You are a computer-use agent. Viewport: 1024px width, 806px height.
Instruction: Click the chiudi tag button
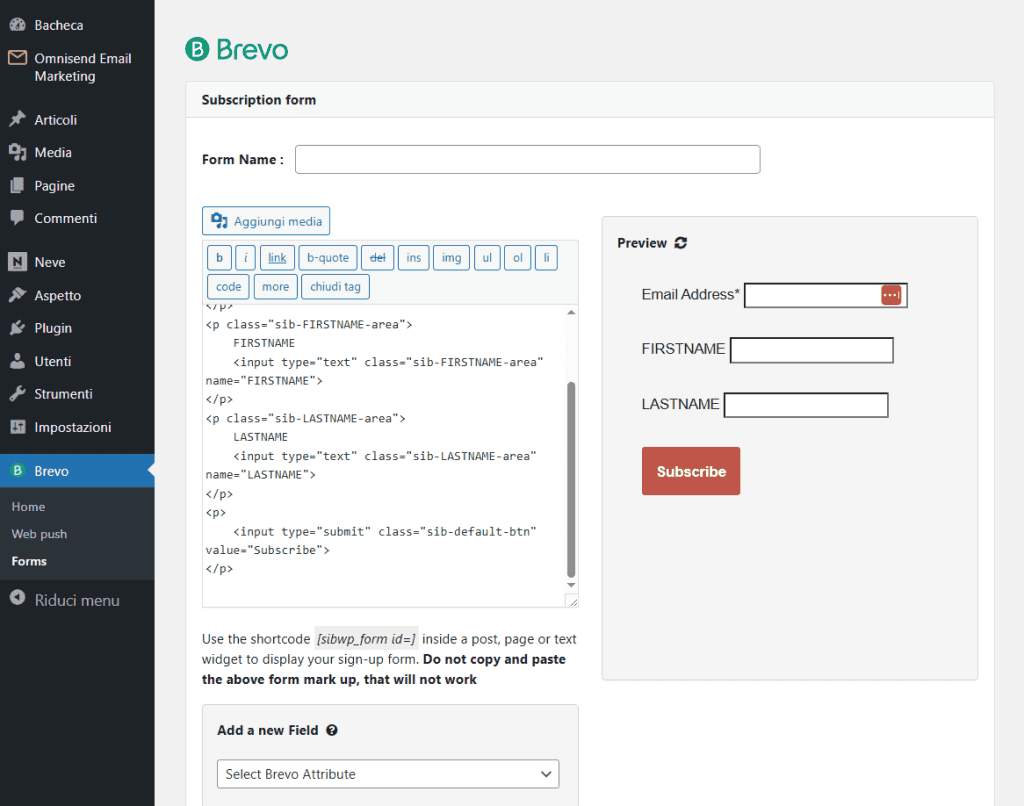[336, 287]
